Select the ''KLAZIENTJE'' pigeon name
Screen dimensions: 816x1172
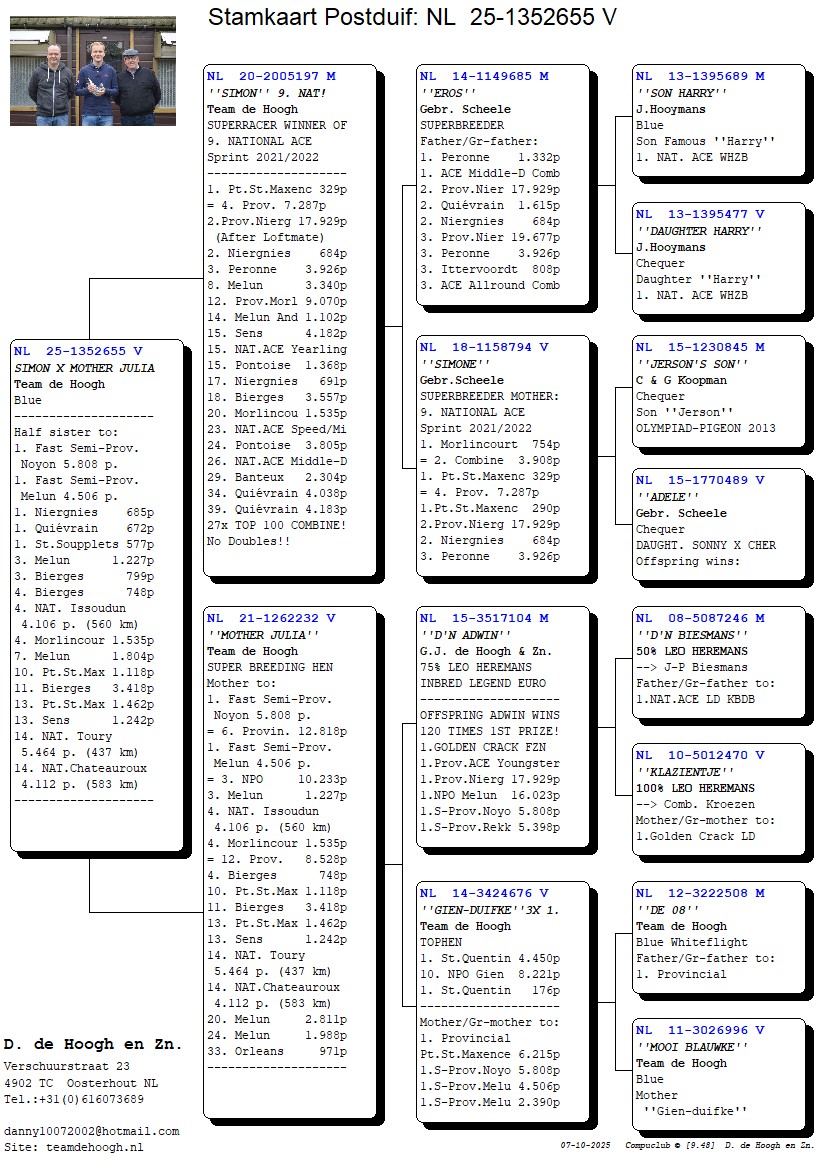[x=684, y=772]
